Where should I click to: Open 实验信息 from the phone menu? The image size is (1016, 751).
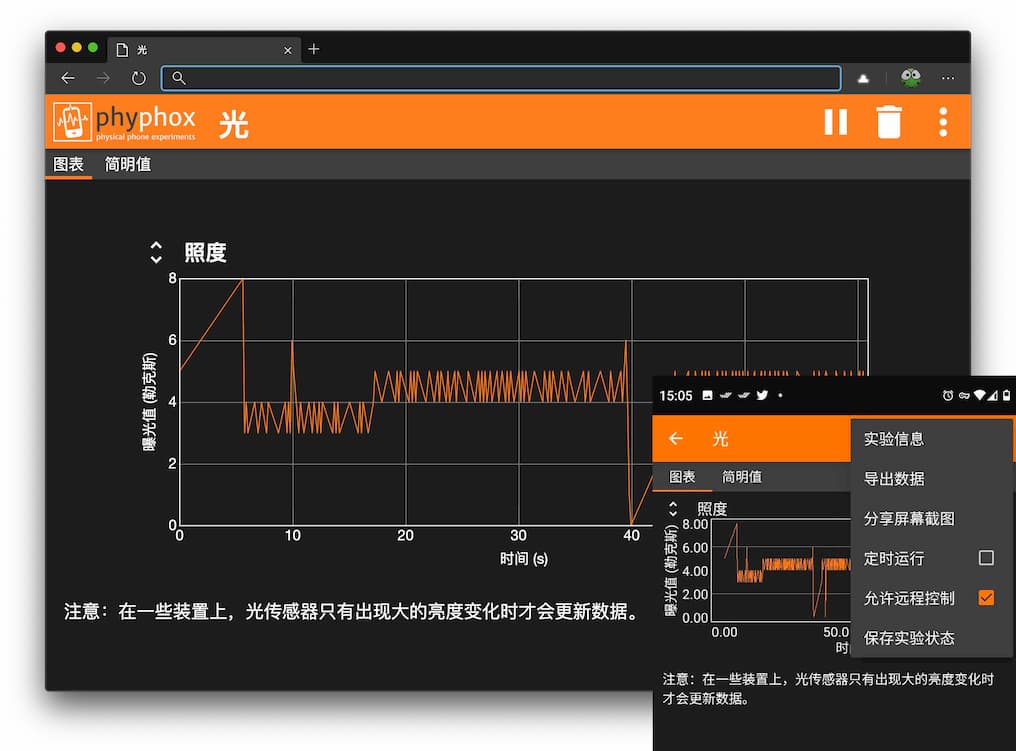click(x=895, y=438)
